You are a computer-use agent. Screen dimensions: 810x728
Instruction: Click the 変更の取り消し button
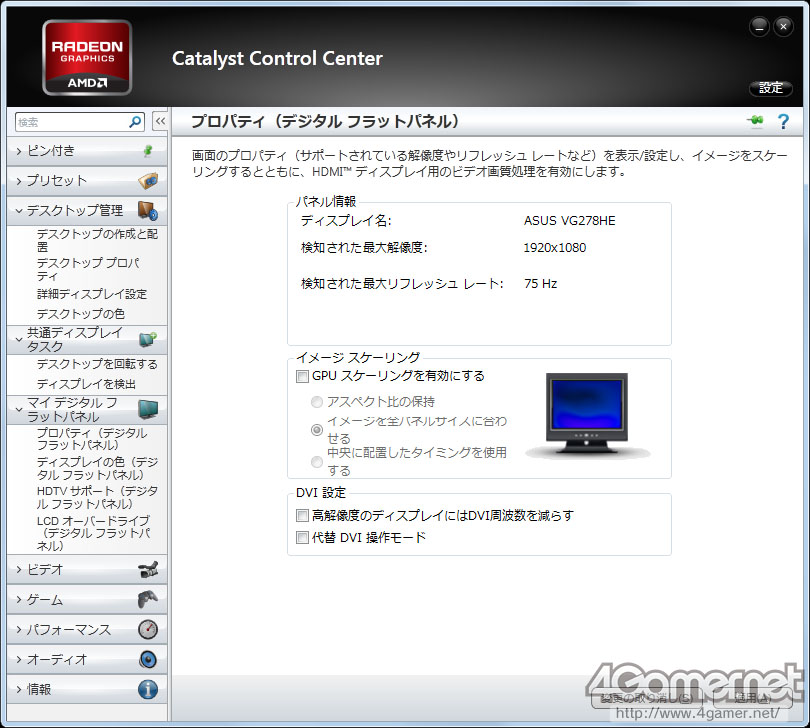pos(646,699)
